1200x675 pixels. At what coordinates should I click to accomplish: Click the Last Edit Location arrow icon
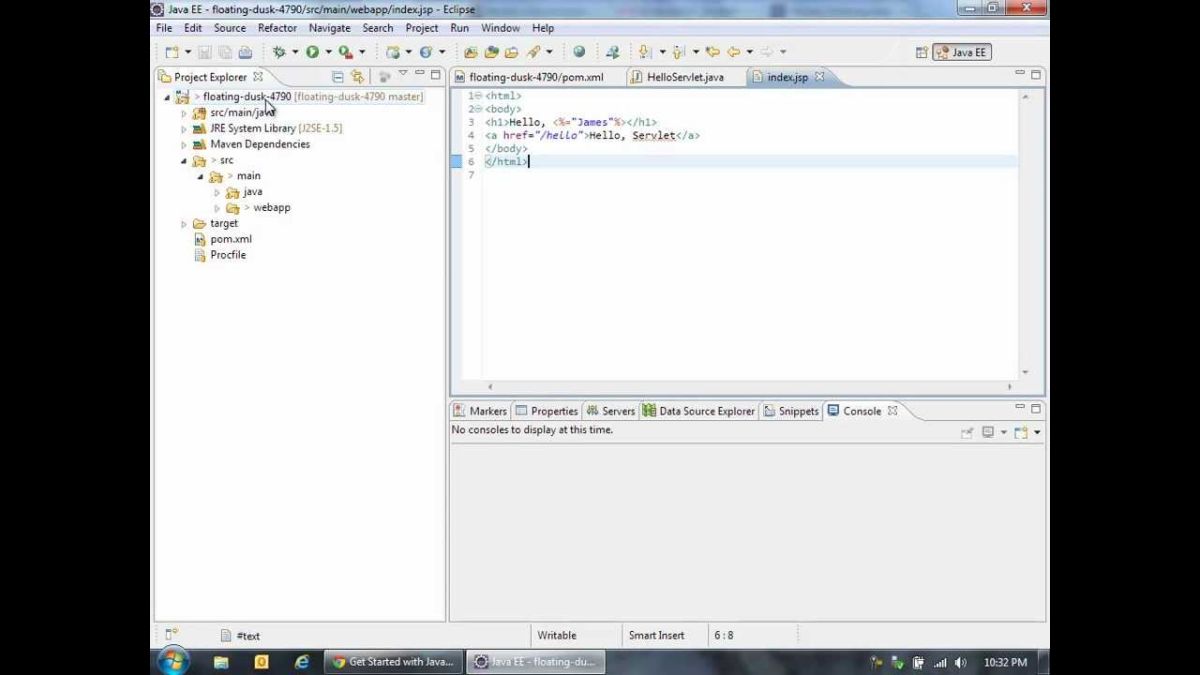pos(712,52)
